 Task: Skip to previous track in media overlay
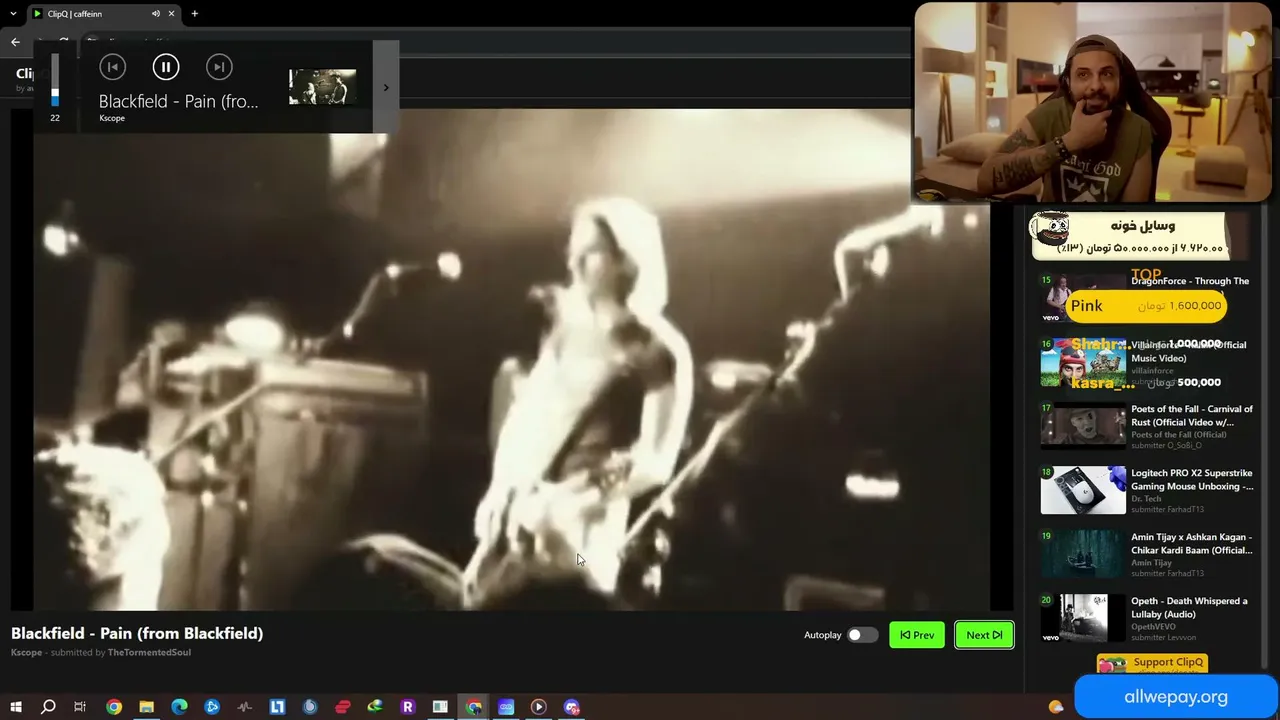click(x=113, y=67)
